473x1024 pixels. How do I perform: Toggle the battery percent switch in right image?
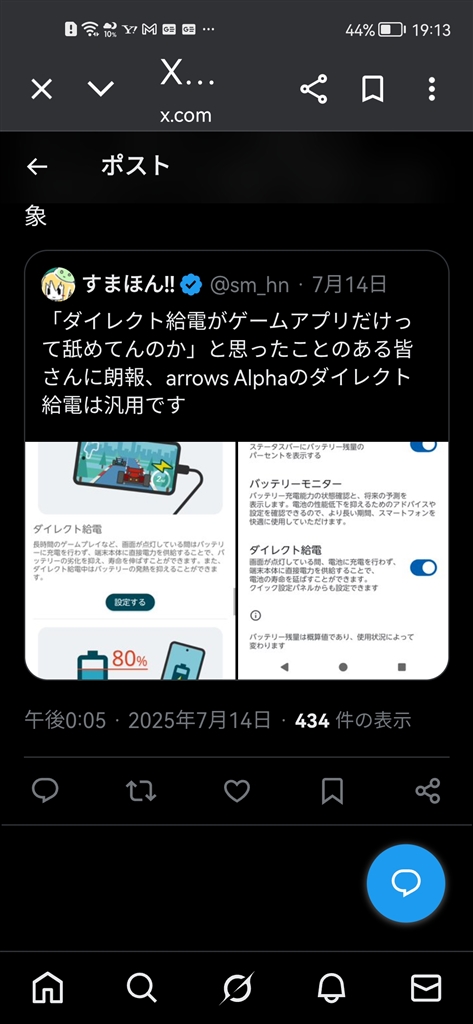pyautogui.click(x=423, y=445)
